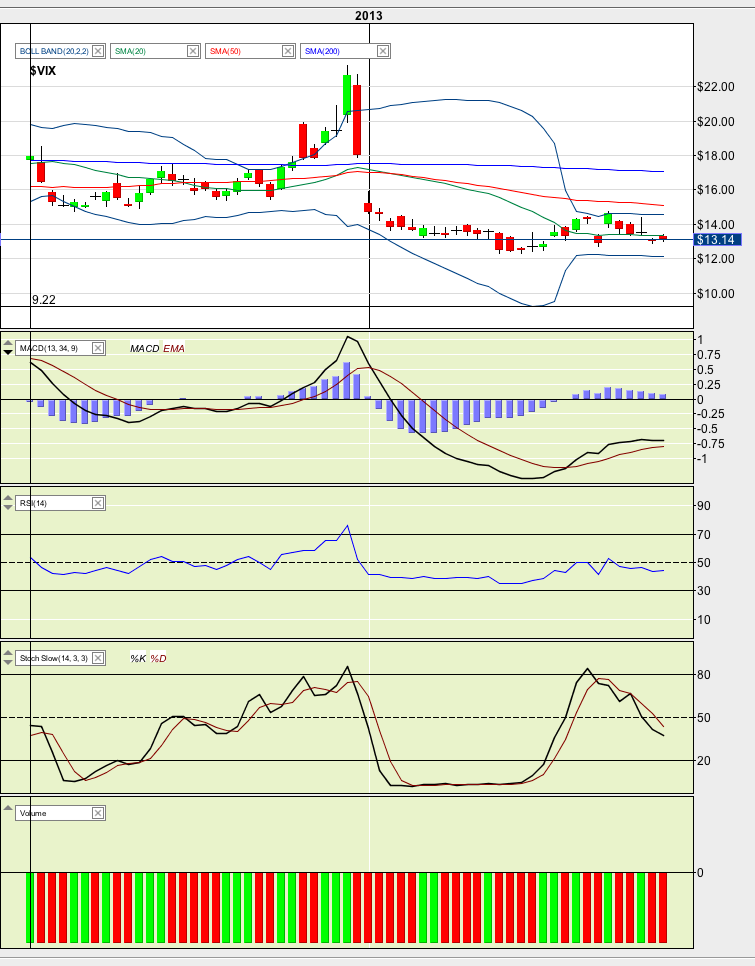Screen dimensions: 755x966
Task: Click the red EMA legend label
Action: 174,349
